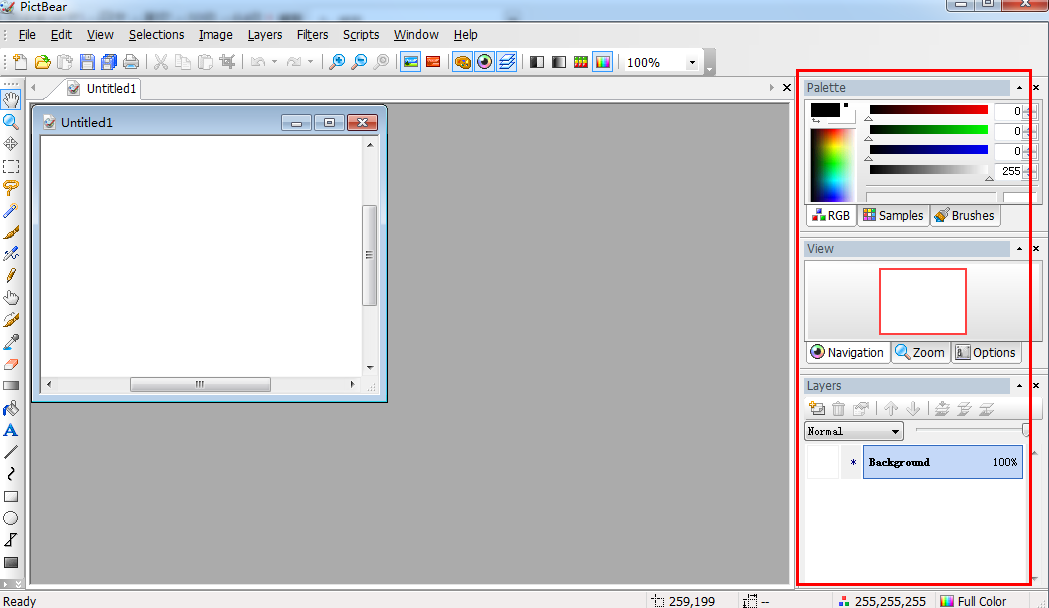Select the Eyedropper tool

click(x=11, y=342)
